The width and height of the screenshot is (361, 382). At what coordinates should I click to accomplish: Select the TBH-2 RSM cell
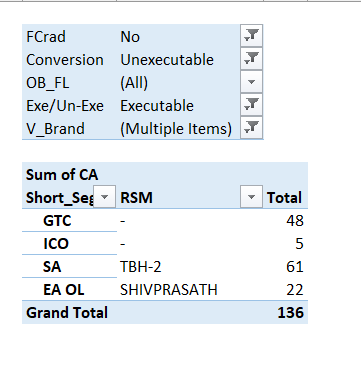(190, 266)
